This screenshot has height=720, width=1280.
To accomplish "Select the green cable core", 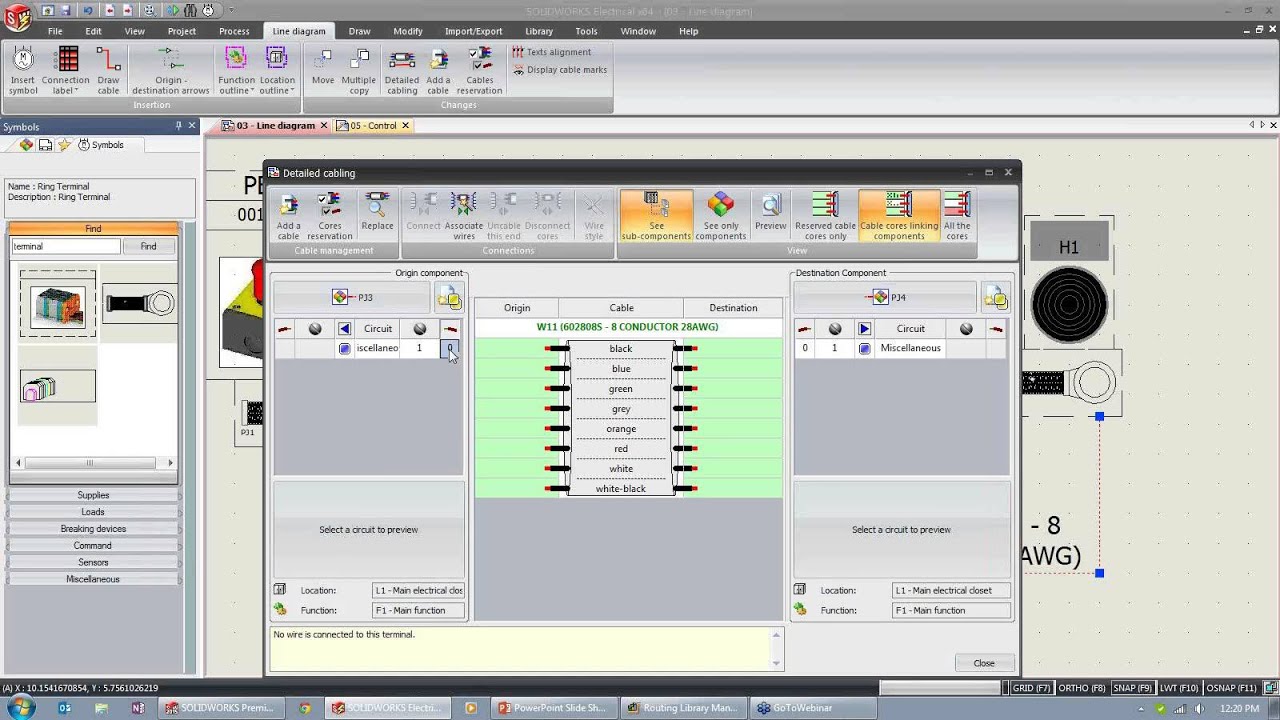I will (621, 389).
